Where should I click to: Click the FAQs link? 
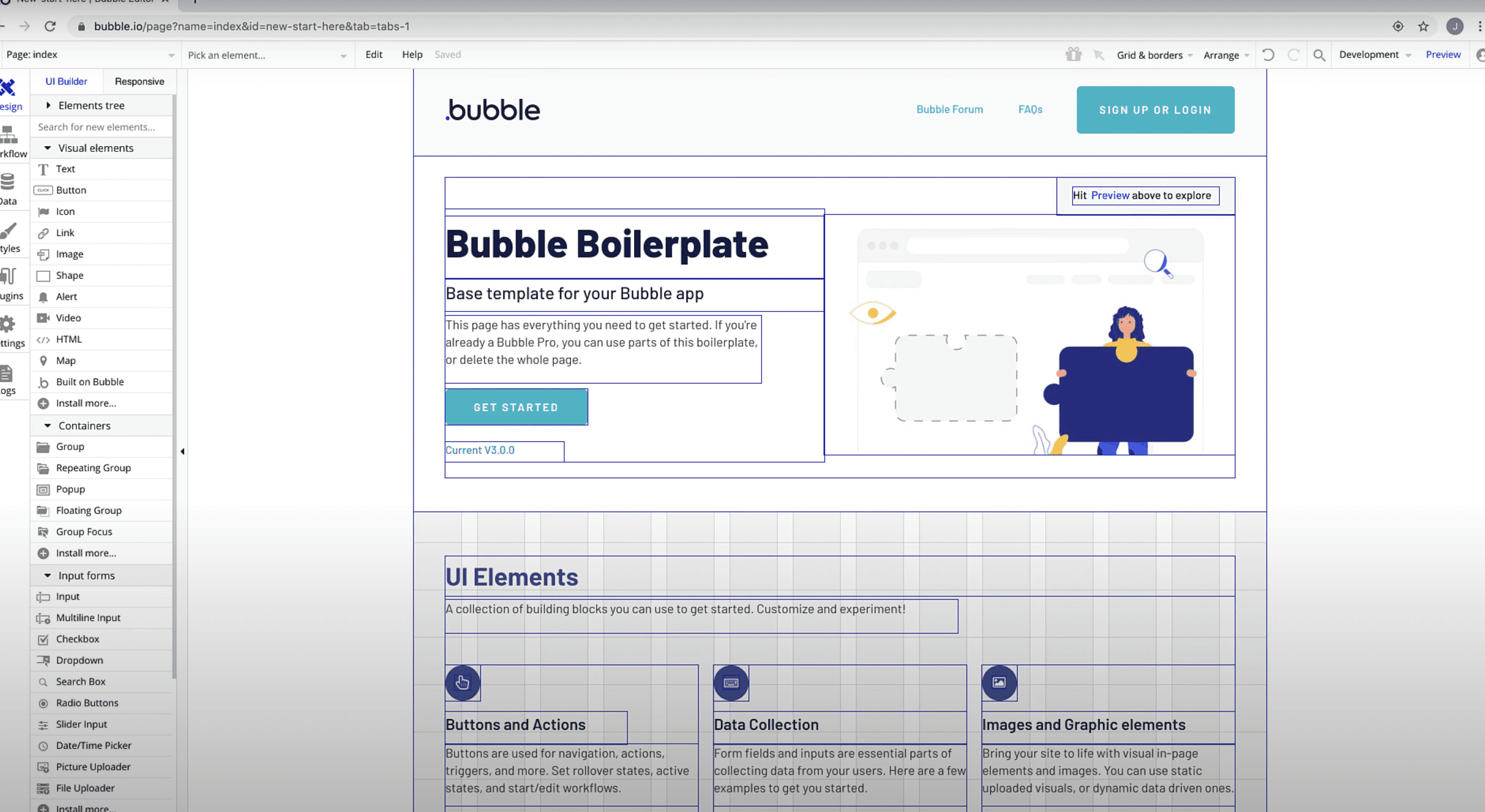point(1030,109)
